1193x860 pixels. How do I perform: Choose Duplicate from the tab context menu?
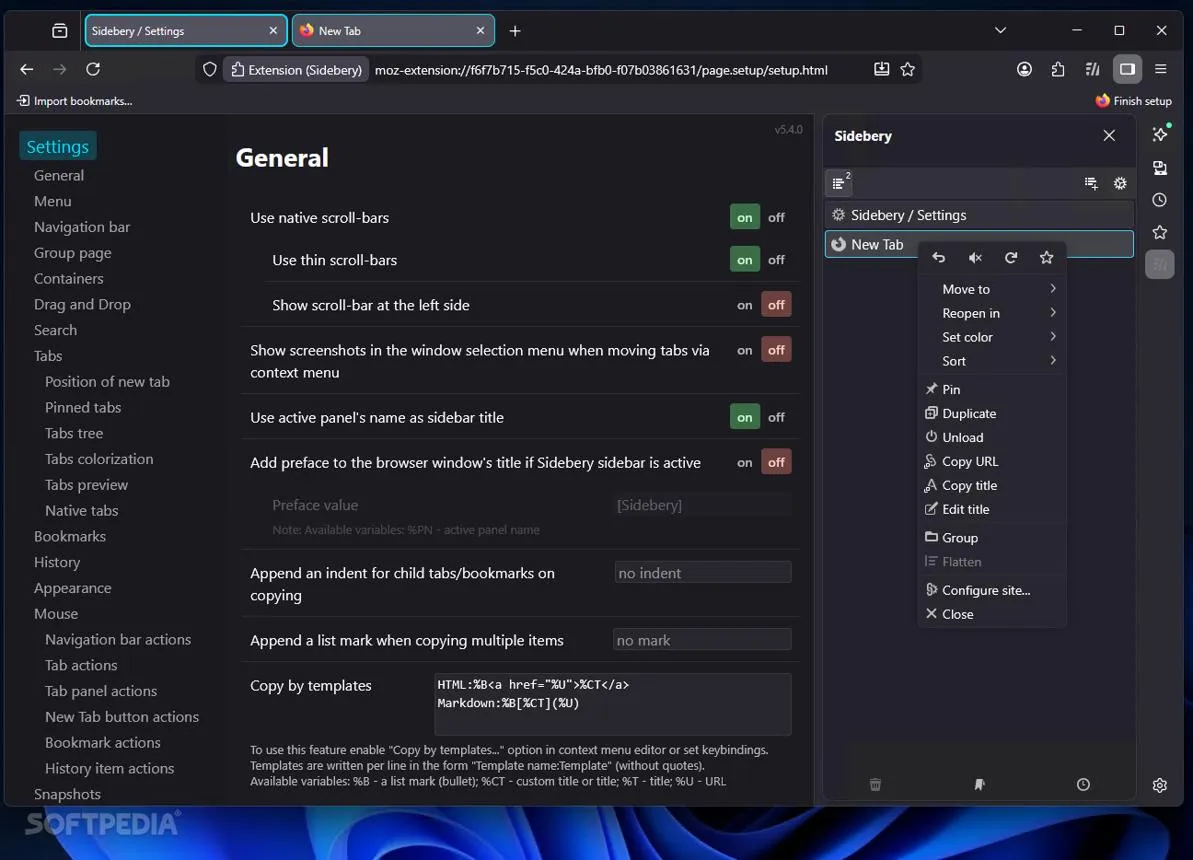tap(991, 413)
